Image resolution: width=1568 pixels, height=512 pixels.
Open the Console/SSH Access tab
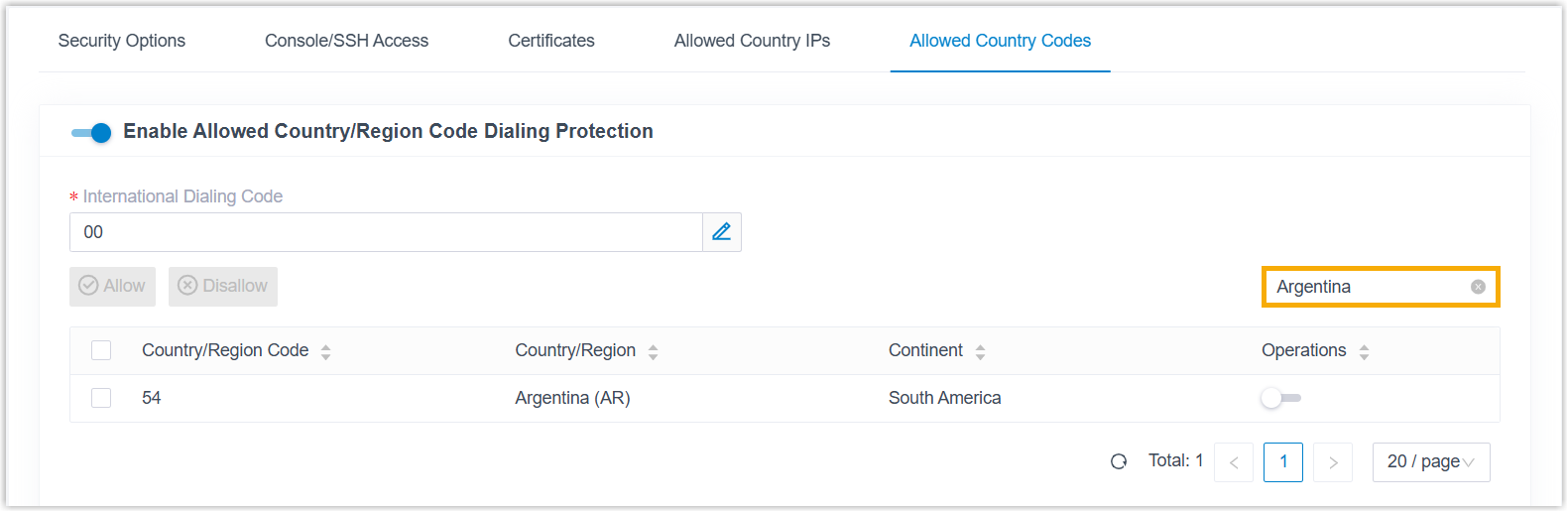[x=346, y=41]
